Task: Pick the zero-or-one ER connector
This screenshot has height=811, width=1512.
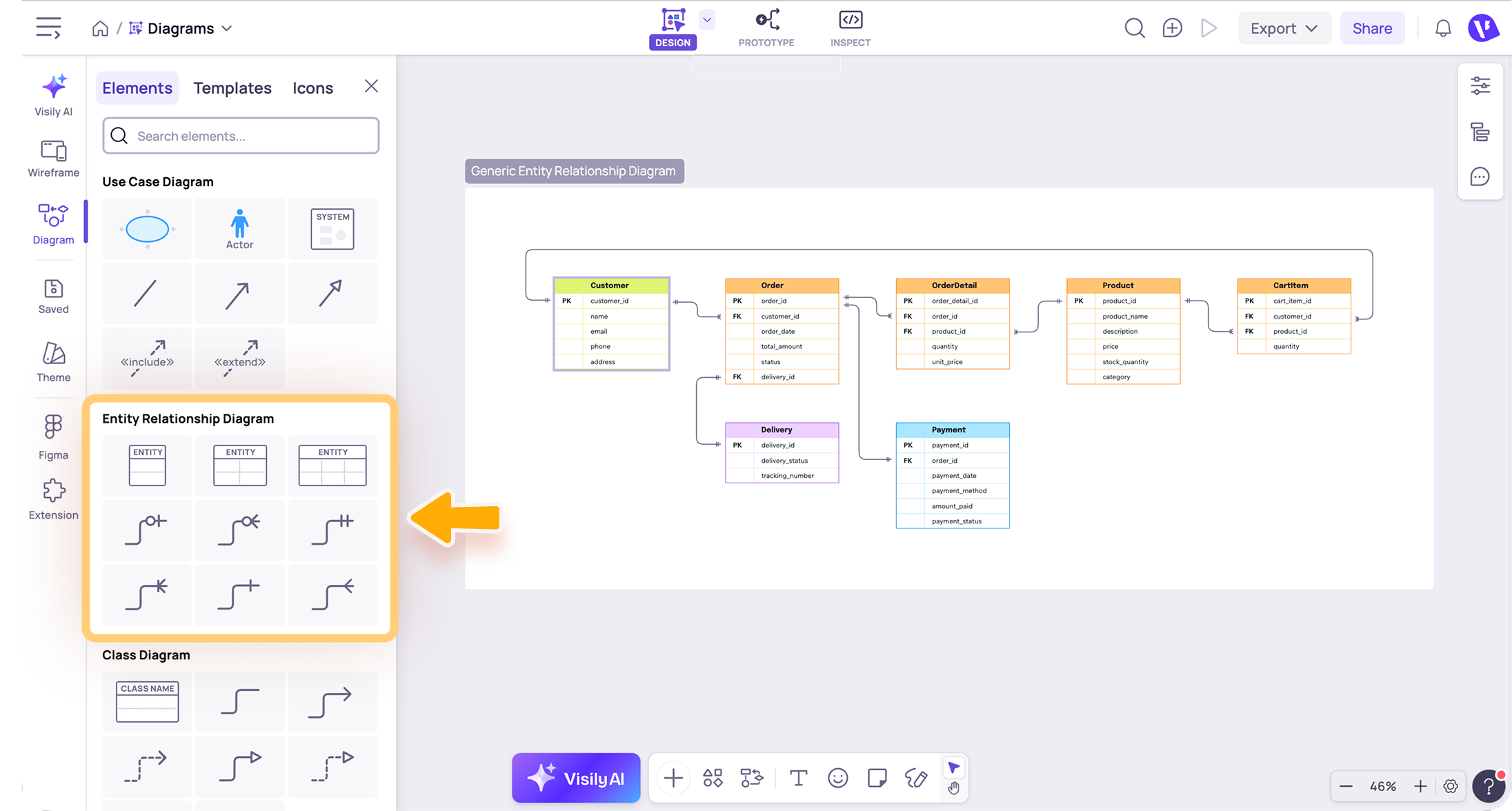Action: point(147,530)
